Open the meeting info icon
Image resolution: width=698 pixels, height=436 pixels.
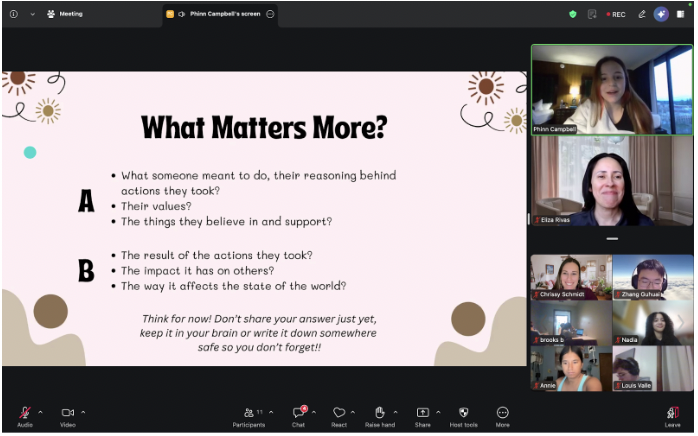(14, 14)
